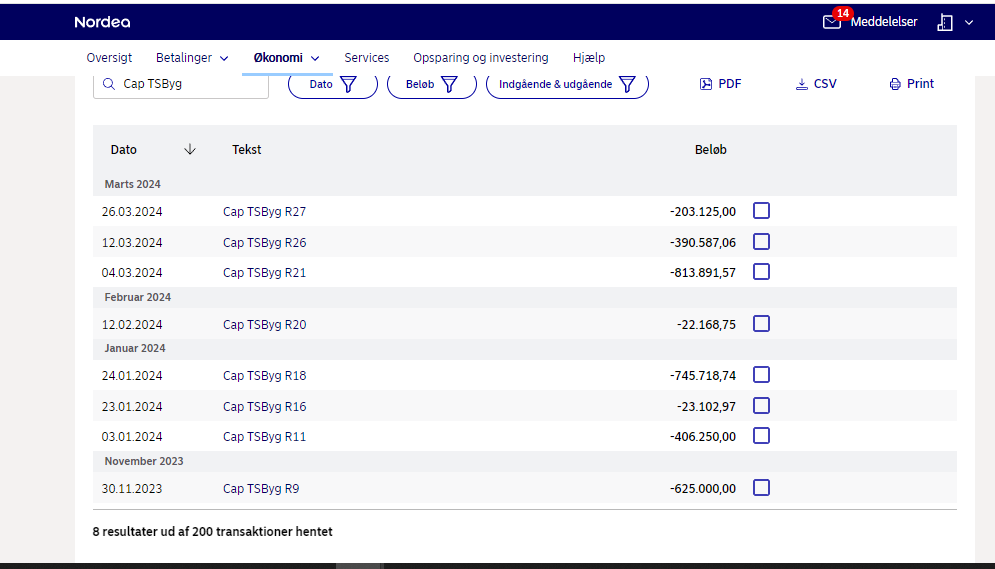Click the Indgående & udgående funnel icon
995x569 pixels.
tap(627, 84)
